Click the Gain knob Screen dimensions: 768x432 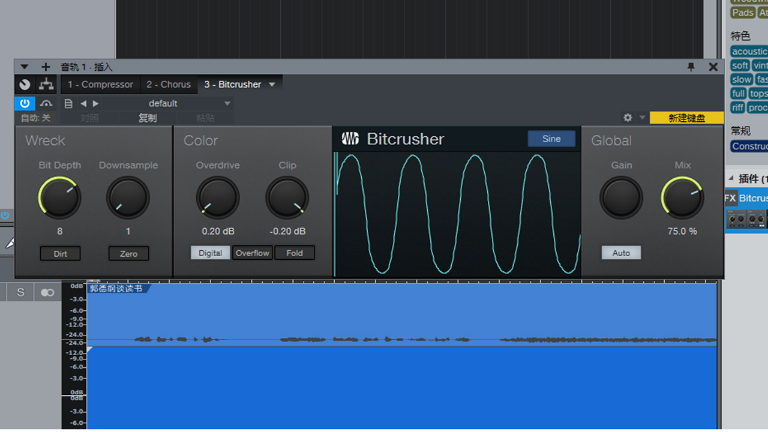tap(621, 197)
